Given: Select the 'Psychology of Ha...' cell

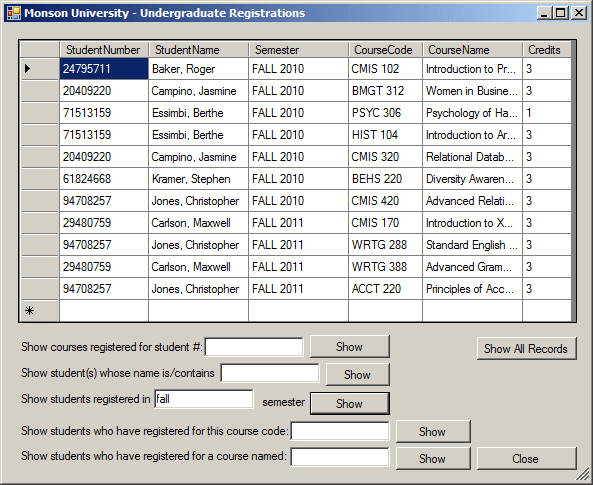Looking at the screenshot, I should (x=472, y=113).
